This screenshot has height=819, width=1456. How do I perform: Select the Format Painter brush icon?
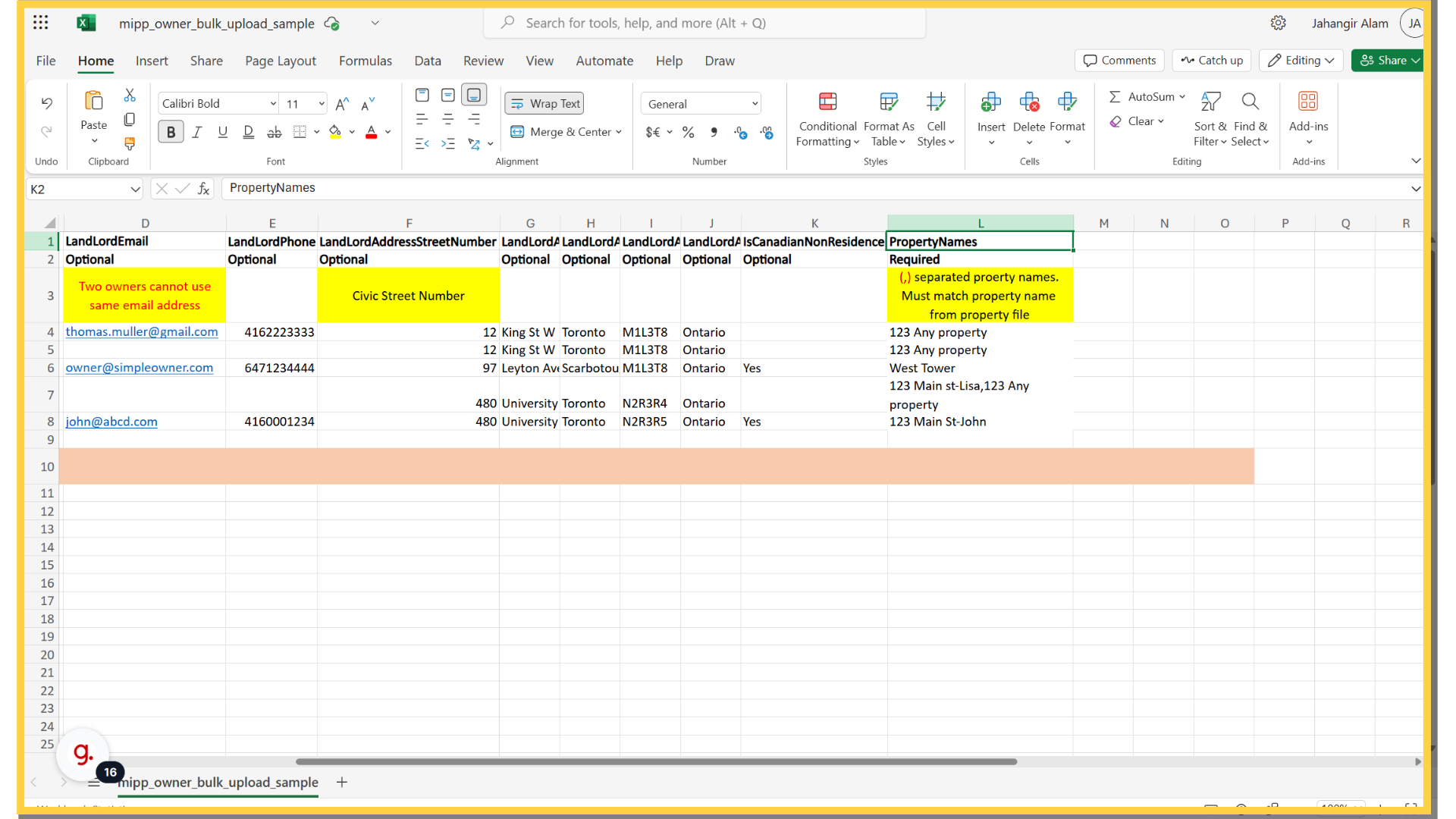tap(130, 143)
